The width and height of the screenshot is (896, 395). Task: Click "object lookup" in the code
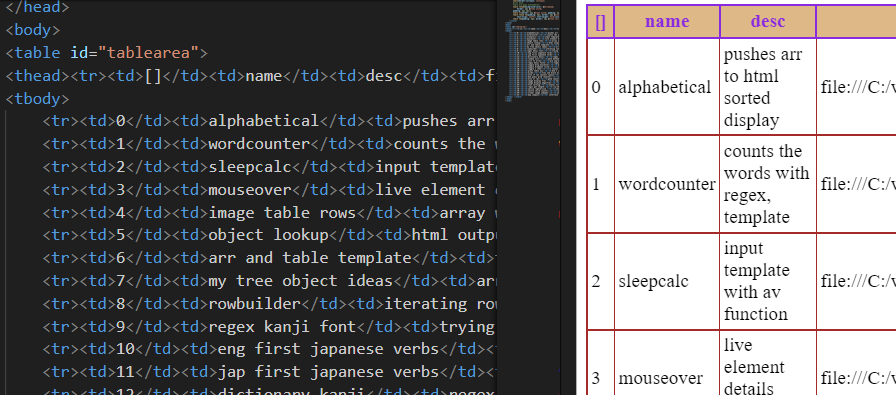269,235
